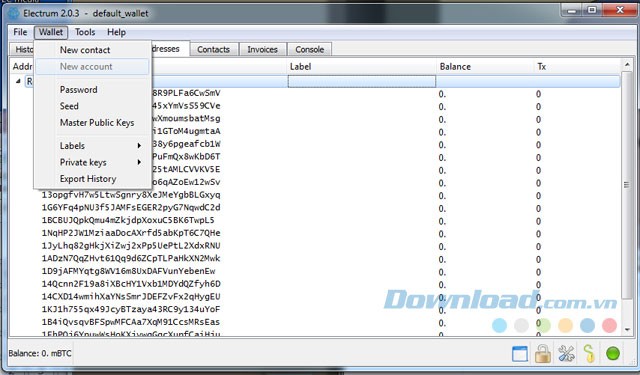
Task: Select address 14Qcnn2F19a8iXBcHY1Vxb1MDYdQZfyh6D
Action: (131, 284)
